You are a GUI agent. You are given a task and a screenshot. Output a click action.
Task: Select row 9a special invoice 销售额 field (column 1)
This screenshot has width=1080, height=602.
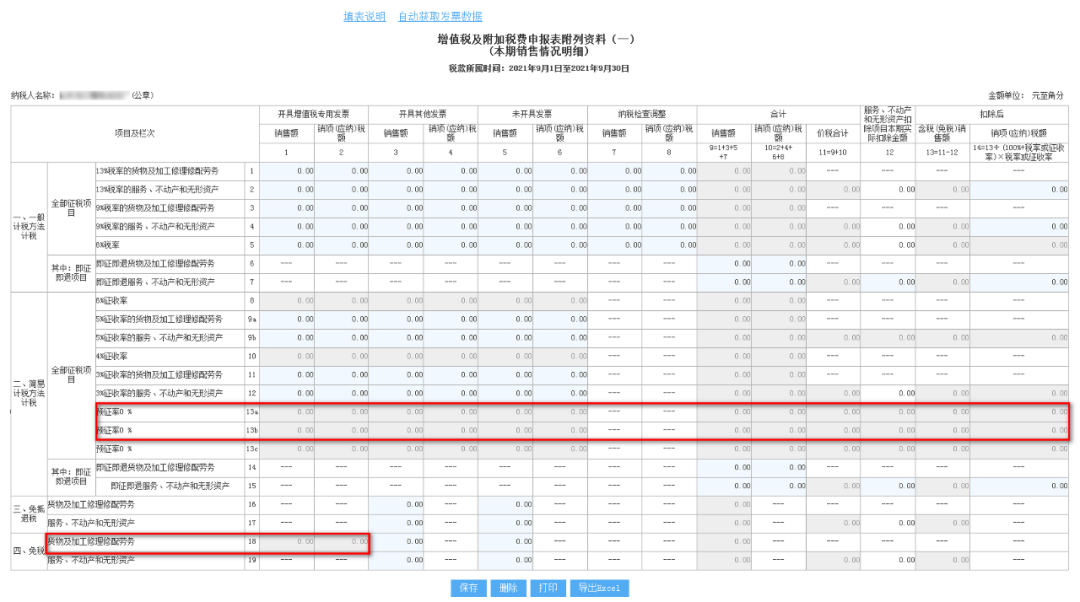[287, 320]
